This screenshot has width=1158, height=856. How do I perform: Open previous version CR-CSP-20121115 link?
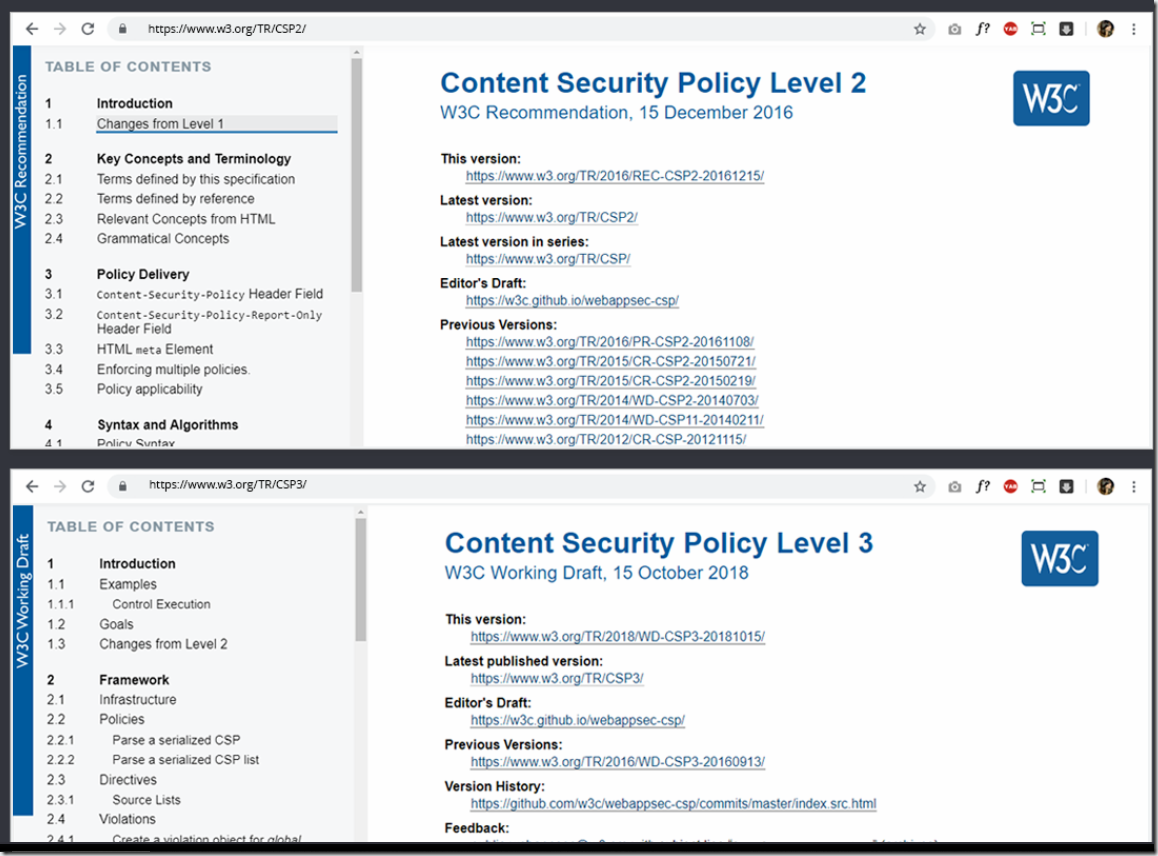[606, 439]
